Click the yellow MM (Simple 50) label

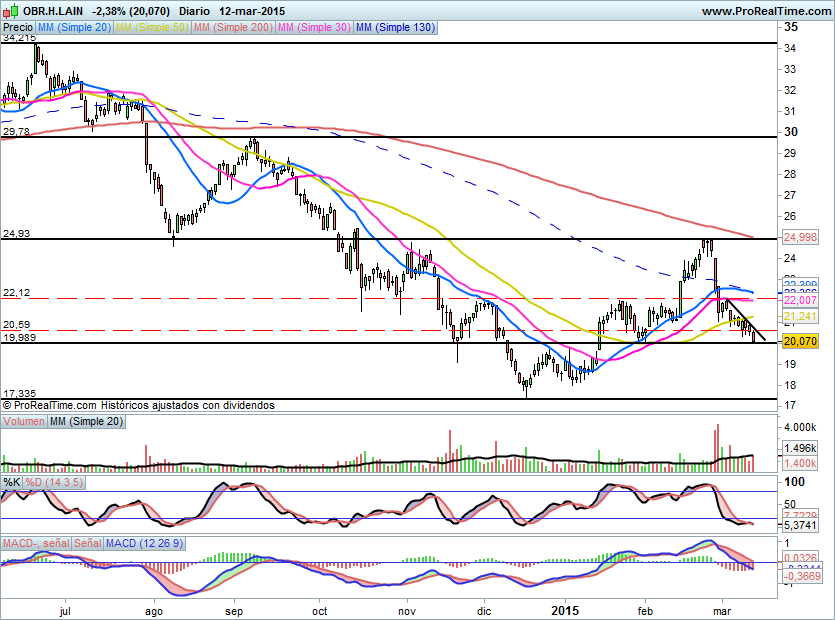tap(152, 28)
